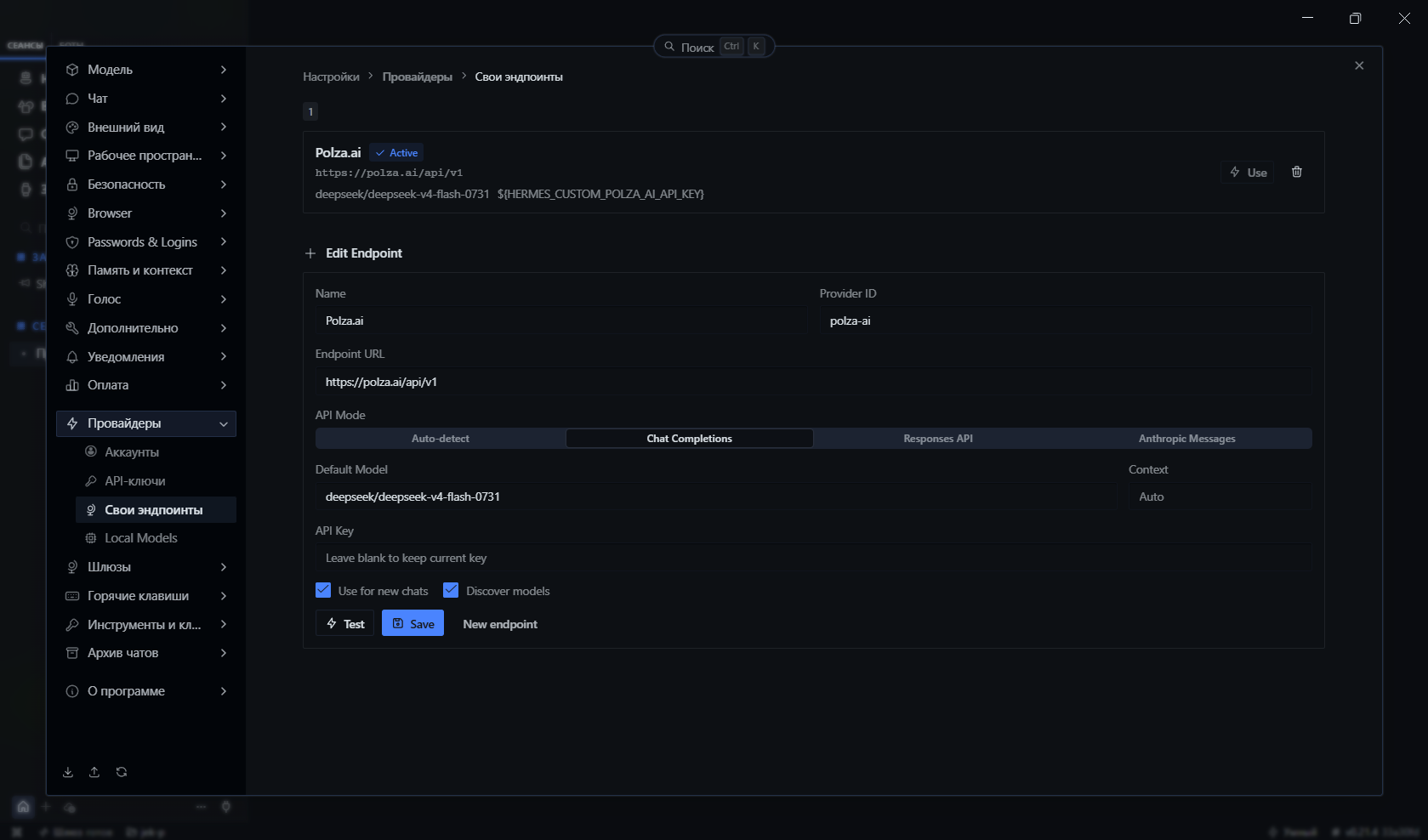Expand Рабочее пространство via its chevron
The image size is (1428, 840).
[224, 156]
